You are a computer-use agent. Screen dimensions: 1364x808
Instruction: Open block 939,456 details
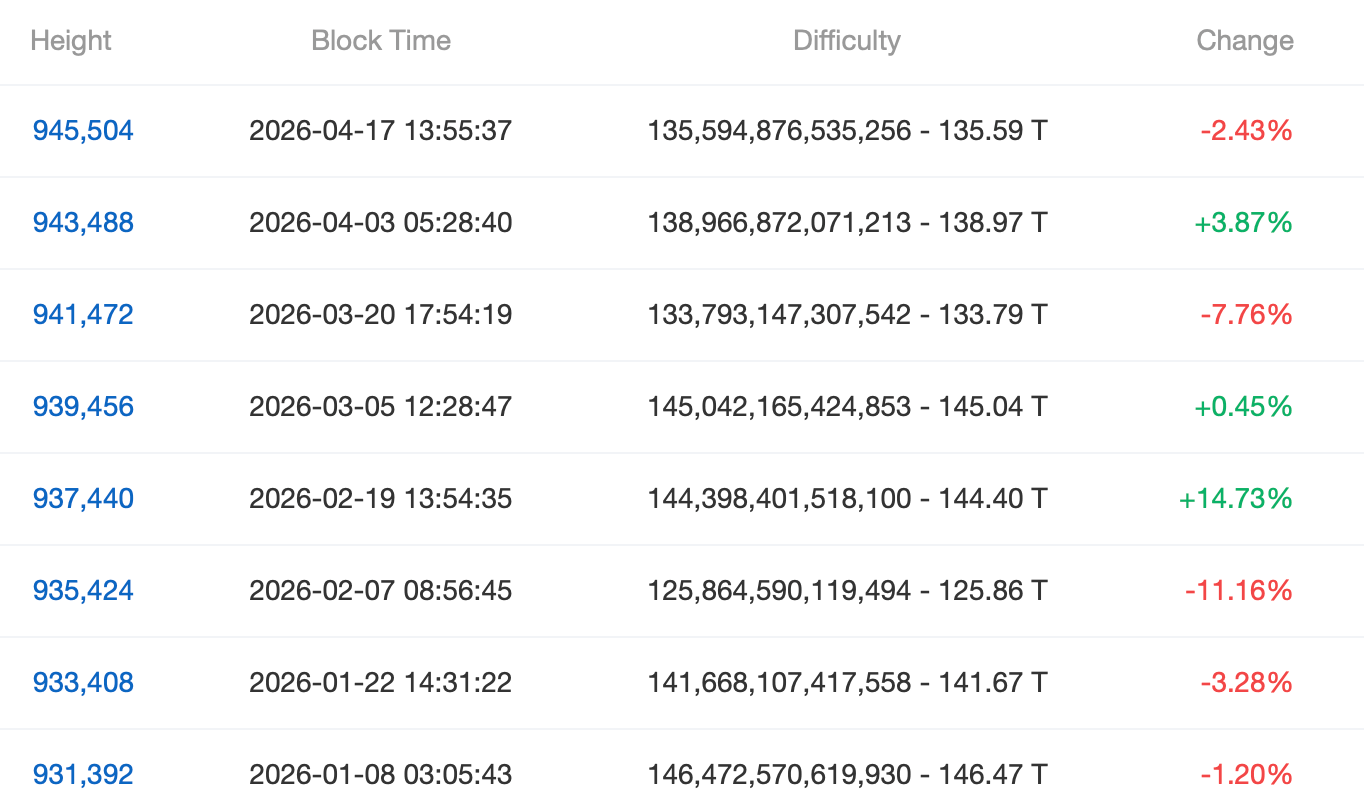(x=82, y=406)
